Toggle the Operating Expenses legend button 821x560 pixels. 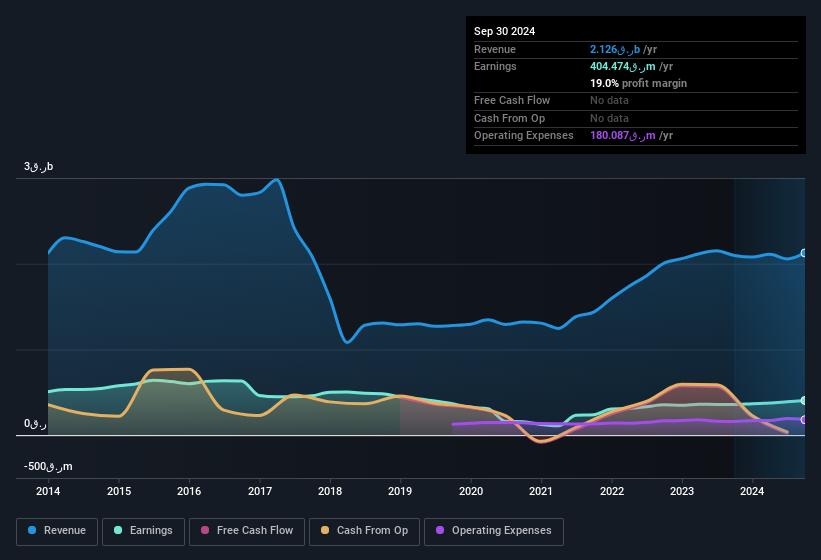point(494,531)
